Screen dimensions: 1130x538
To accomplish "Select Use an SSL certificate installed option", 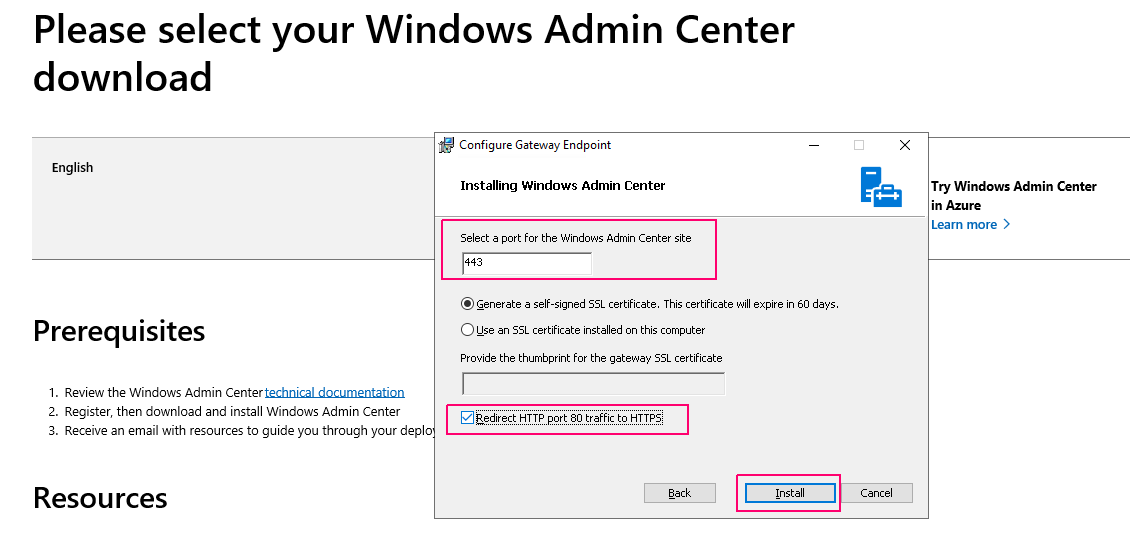I will click(x=467, y=330).
